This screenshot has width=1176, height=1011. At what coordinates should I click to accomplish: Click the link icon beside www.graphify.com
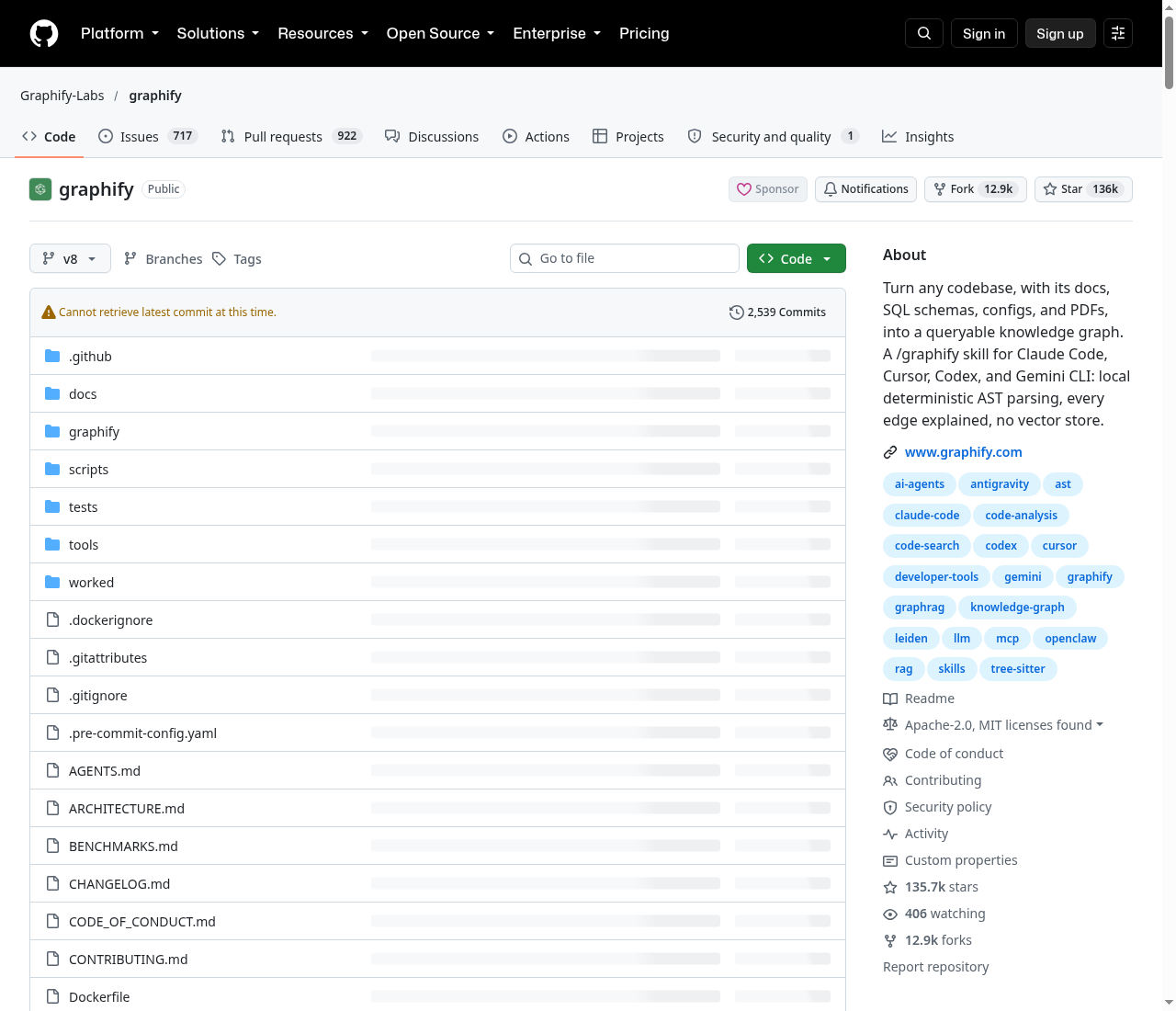coord(890,452)
